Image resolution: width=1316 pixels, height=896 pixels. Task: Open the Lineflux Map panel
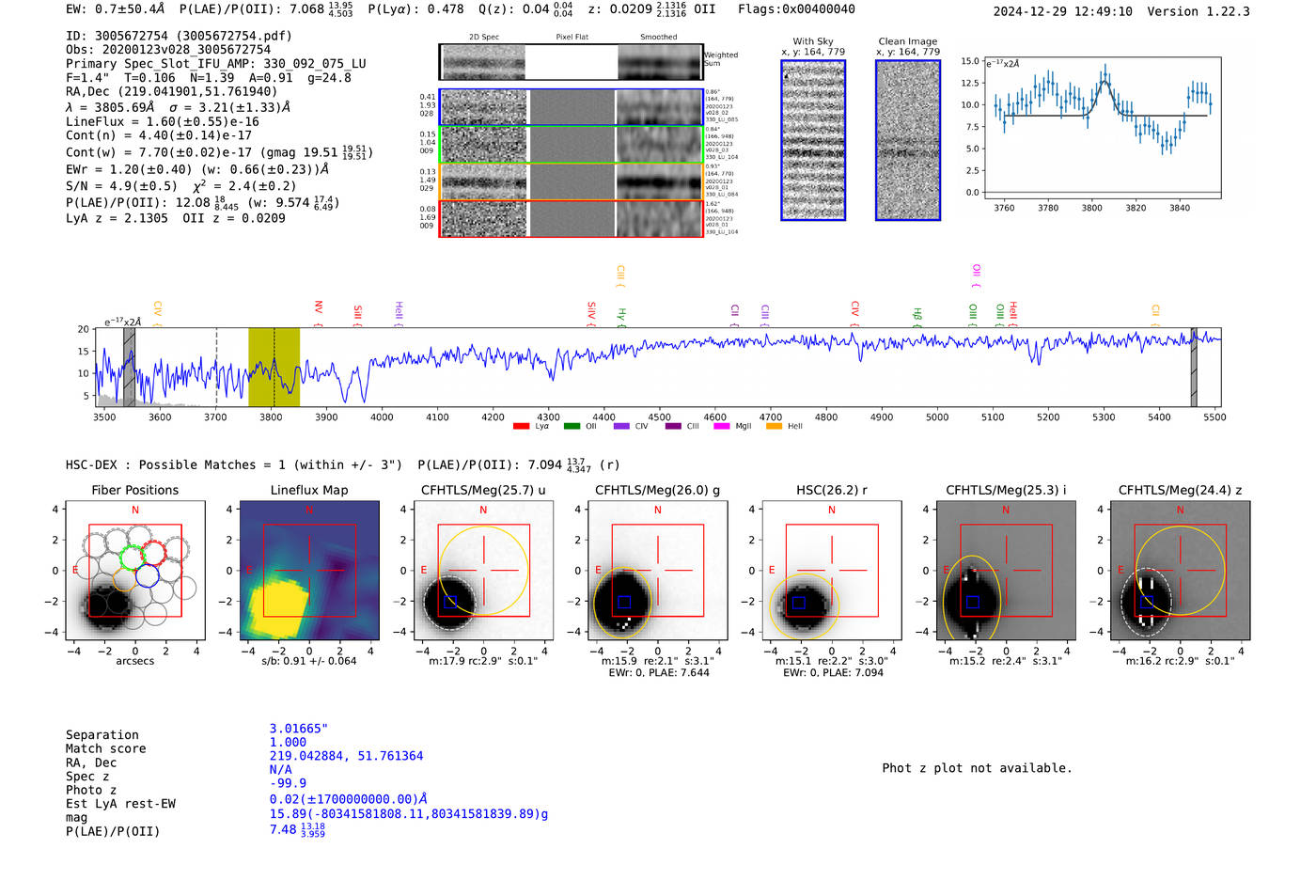click(x=309, y=570)
